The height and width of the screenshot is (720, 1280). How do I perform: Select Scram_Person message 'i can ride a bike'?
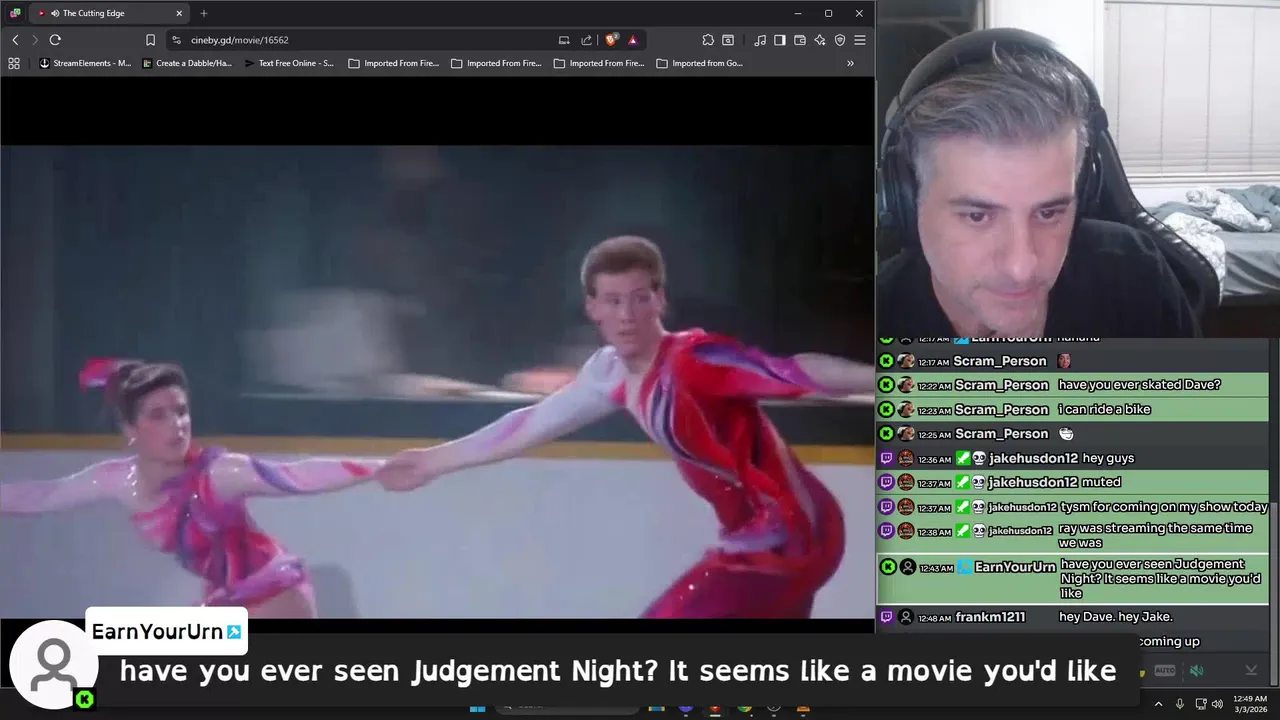click(1104, 409)
